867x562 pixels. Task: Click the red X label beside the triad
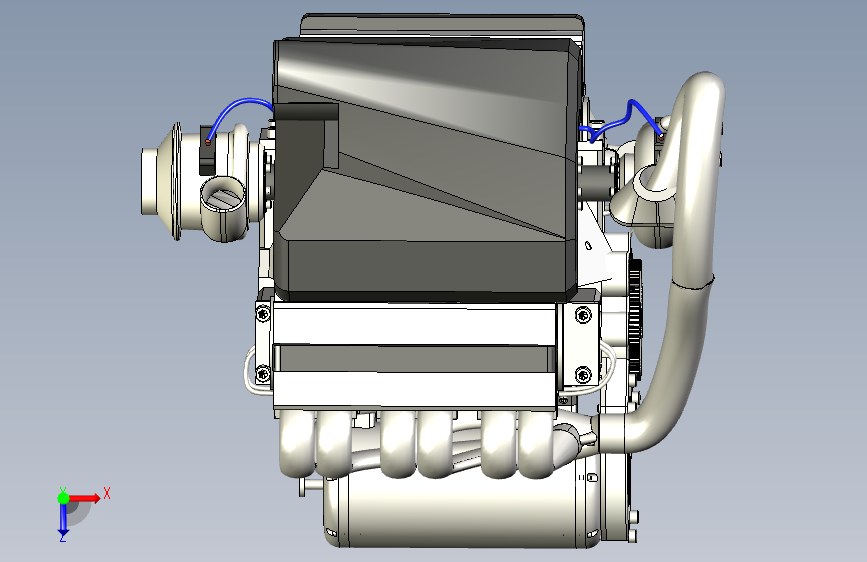click(x=107, y=493)
